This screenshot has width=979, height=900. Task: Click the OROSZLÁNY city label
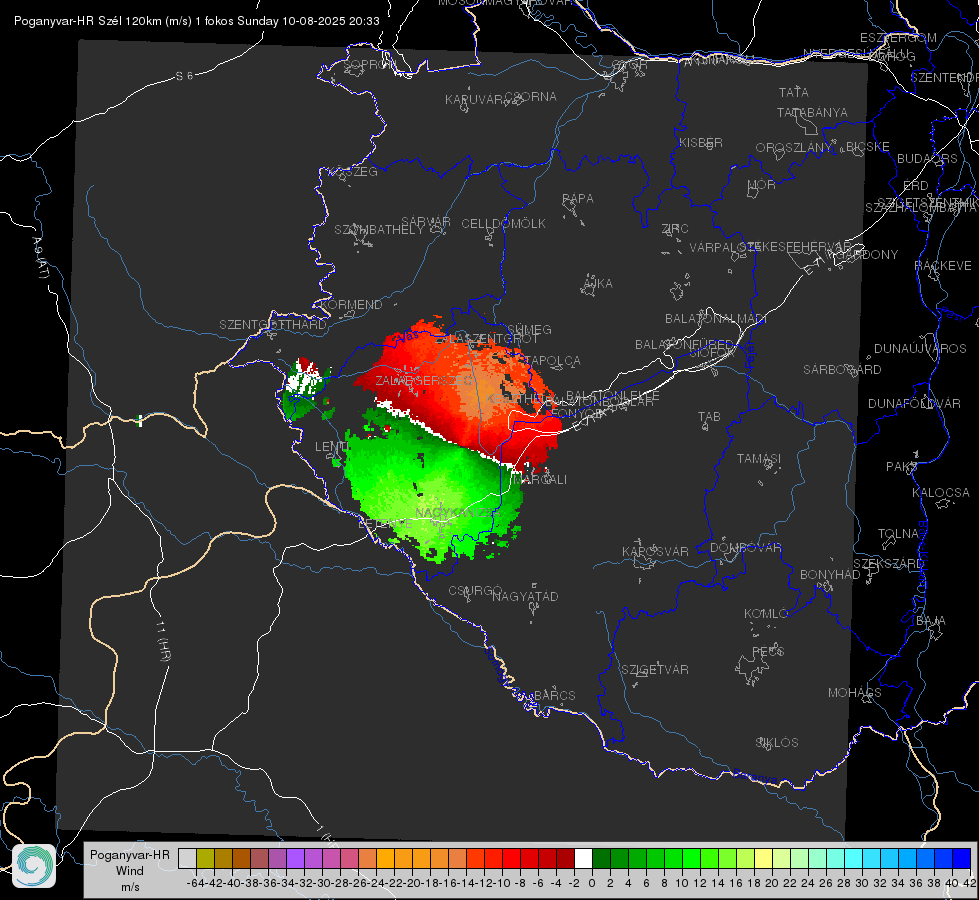[x=794, y=147]
